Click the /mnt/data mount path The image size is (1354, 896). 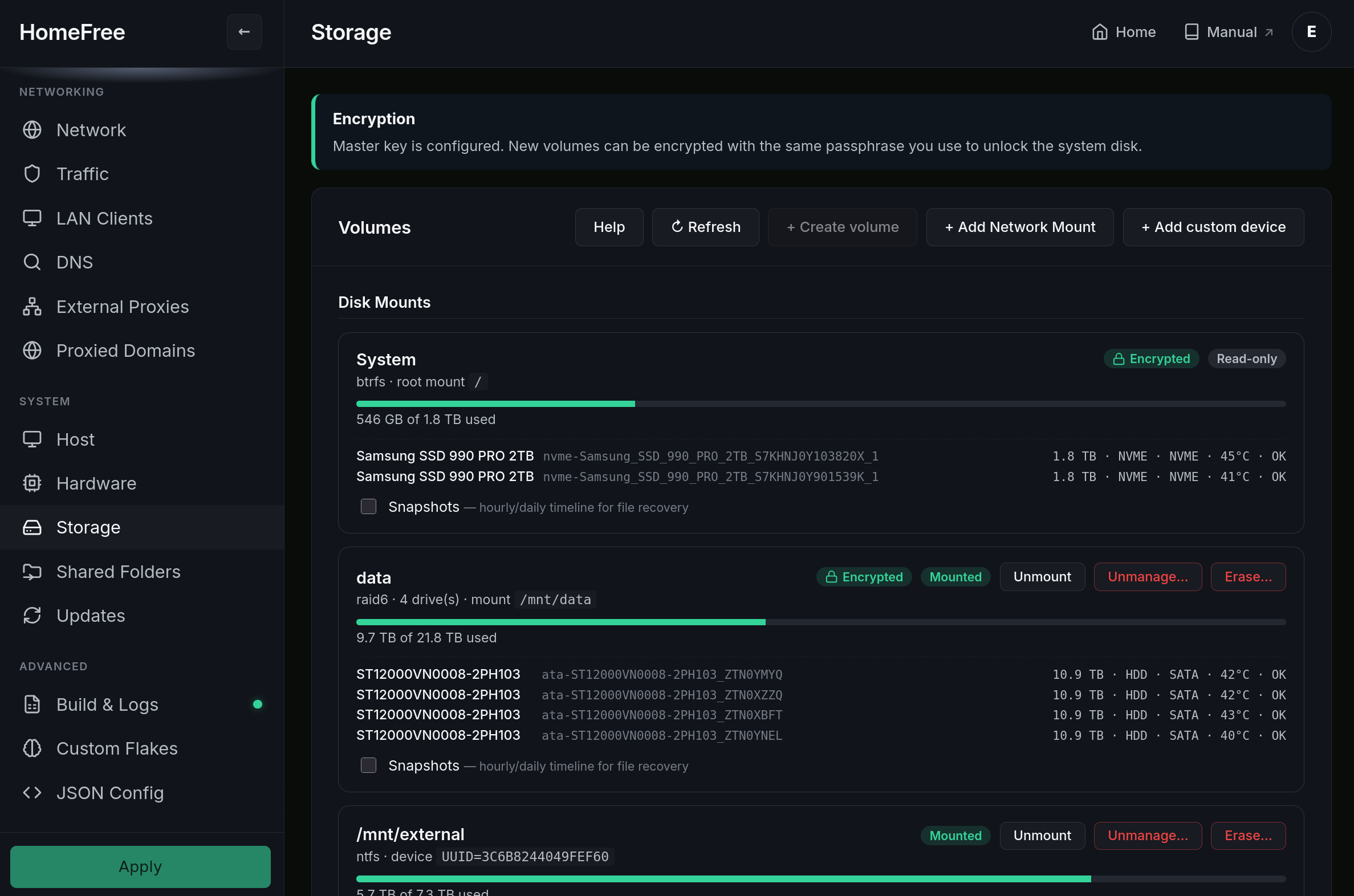[555, 600]
